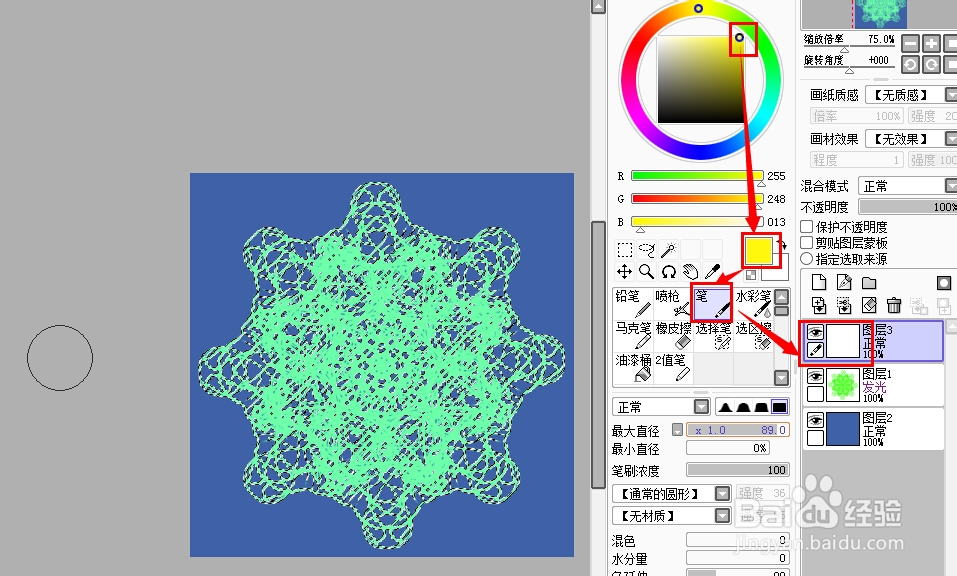The height and width of the screenshot is (576, 957).
Task: Select the magic wand tool
Action: click(669, 250)
